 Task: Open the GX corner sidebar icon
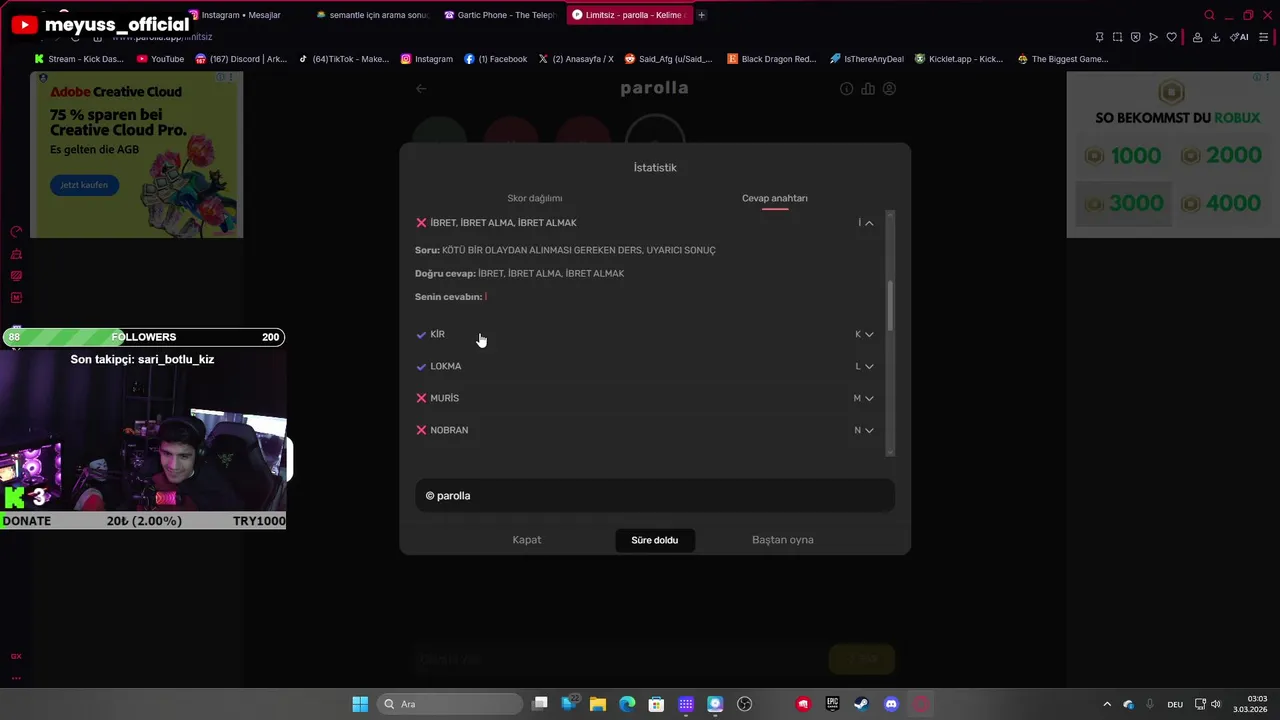(x=16, y=657)
